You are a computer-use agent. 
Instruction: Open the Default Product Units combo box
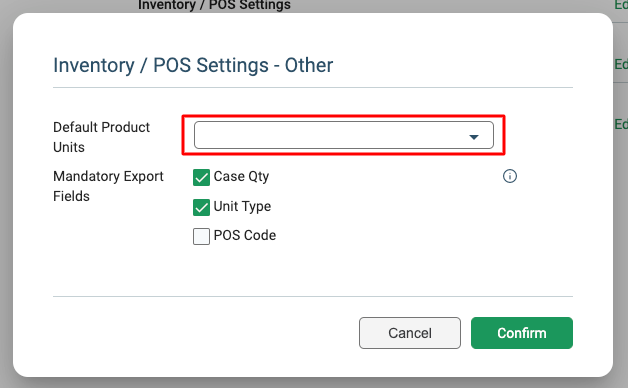pos(344,135)
